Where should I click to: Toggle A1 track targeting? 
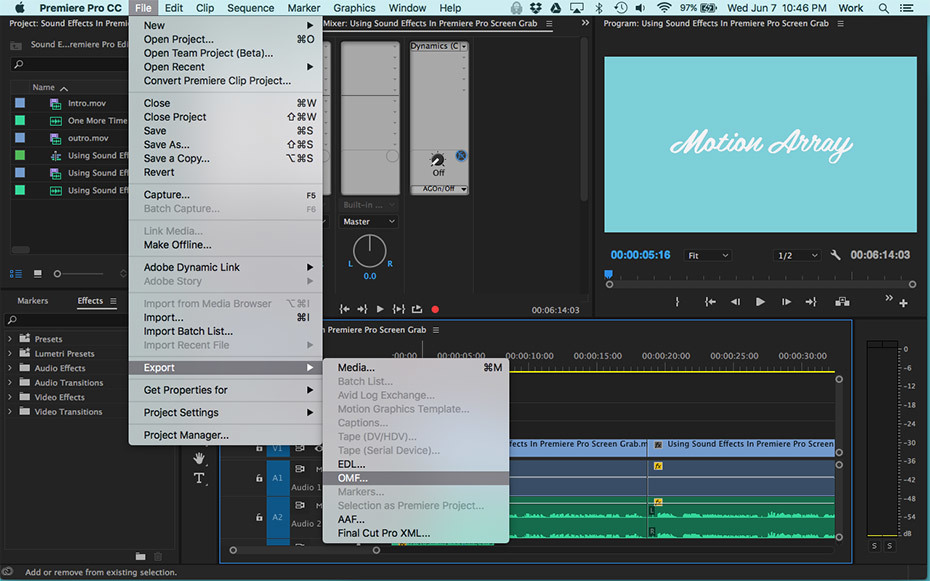pos(278,479)
